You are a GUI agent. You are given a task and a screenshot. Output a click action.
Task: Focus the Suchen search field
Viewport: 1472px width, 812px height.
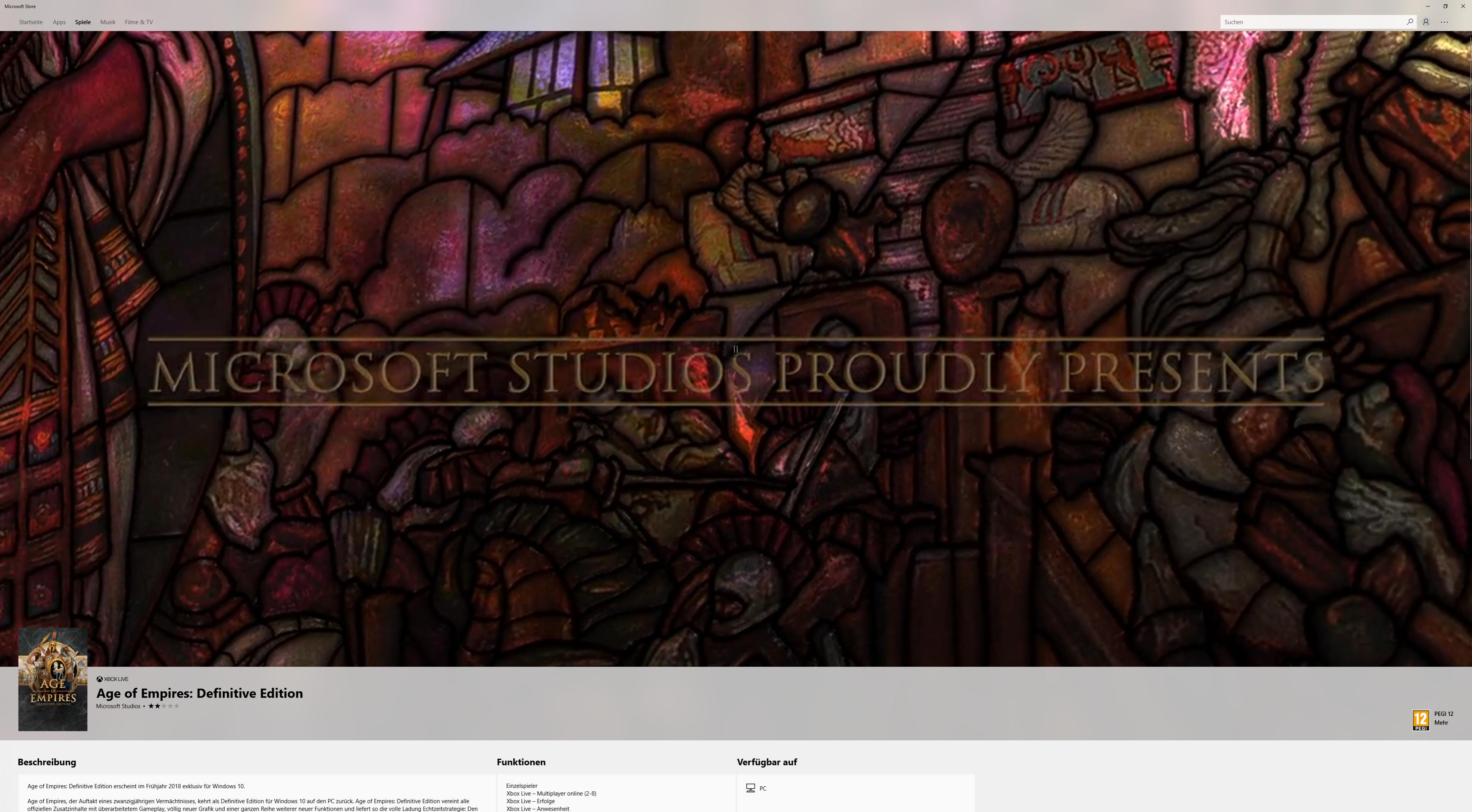coord(1311,22)
